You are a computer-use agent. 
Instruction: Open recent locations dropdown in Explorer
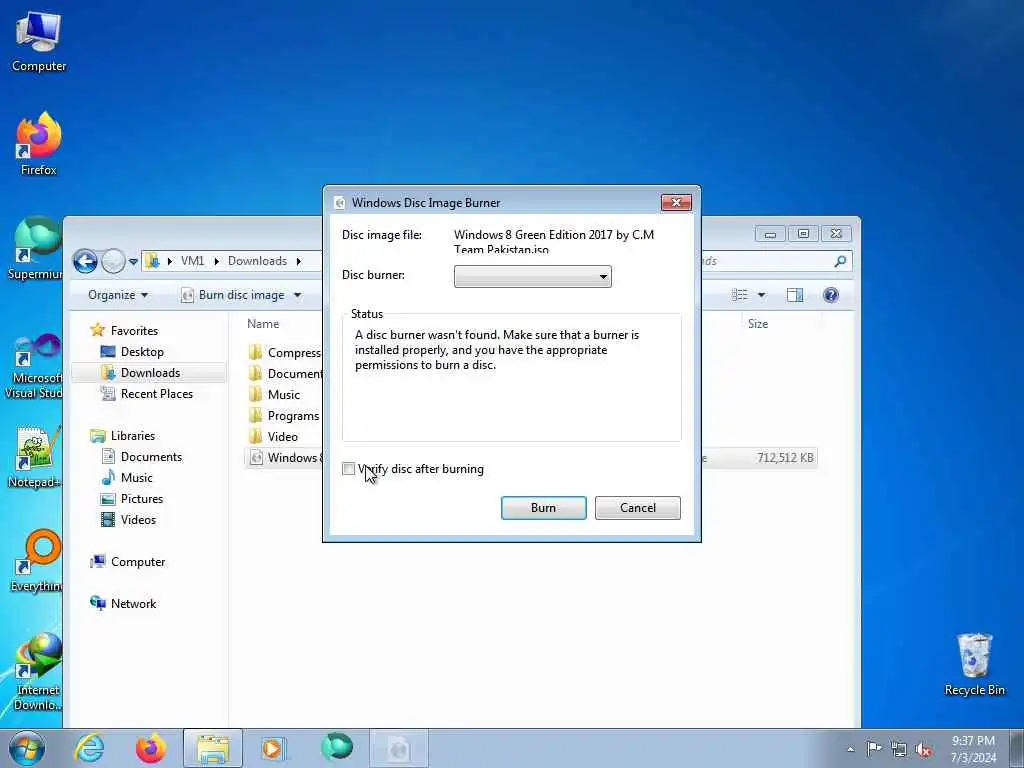tap(133, 261)
